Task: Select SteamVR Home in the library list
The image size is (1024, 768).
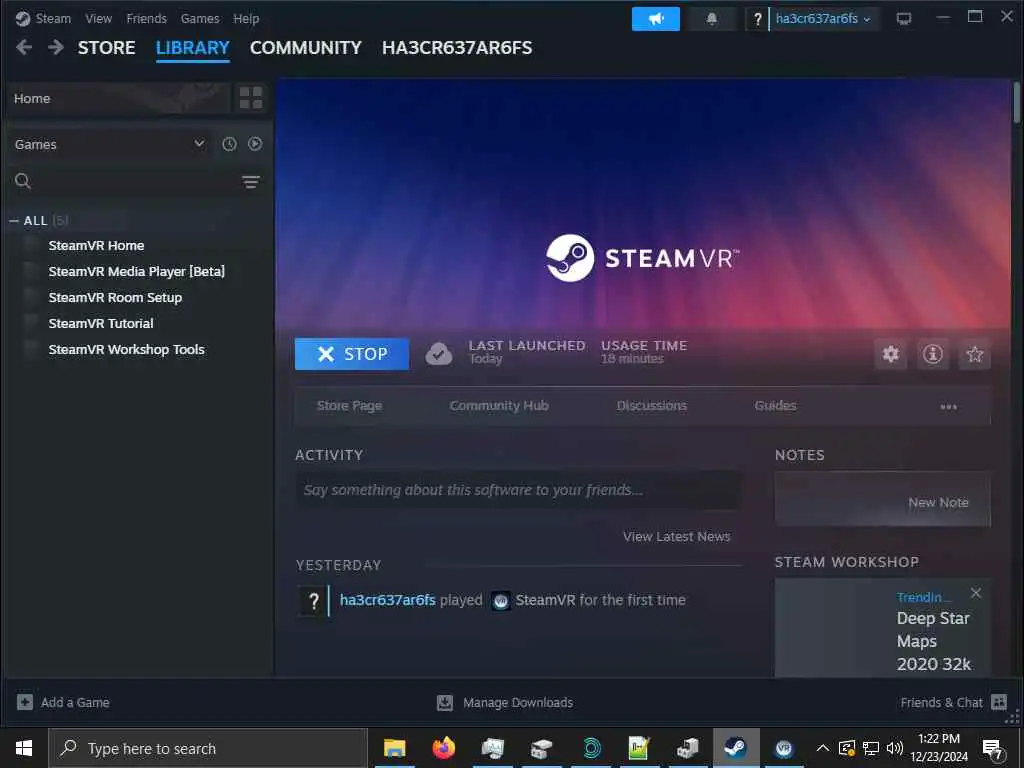Action: [x=96, y=246]
